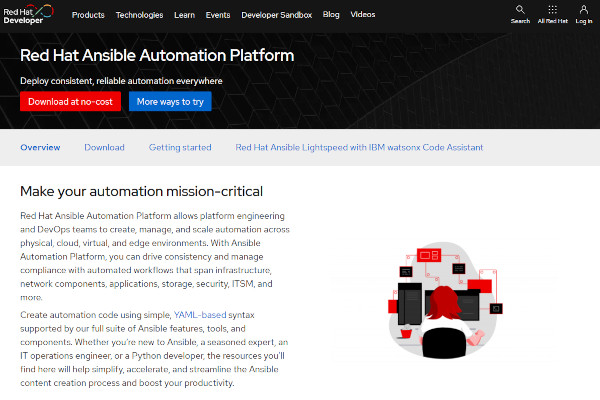Open the All Red Hat grid icon
This screenshot has width=600, height=400.
(x=553, y=14)
